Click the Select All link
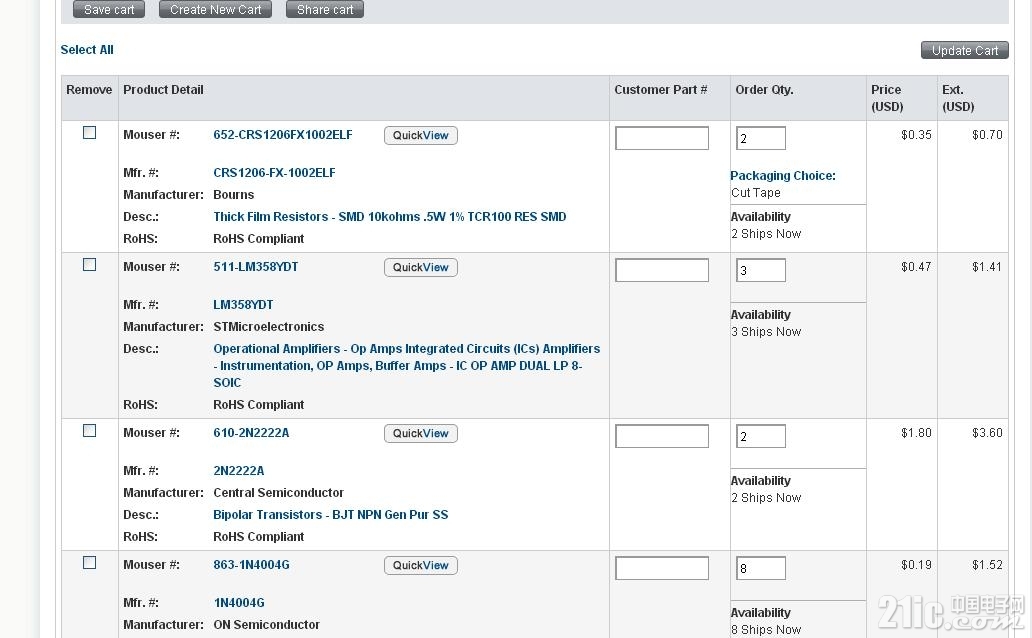This screenshot has width=1032, height=638. click(87, 49)
